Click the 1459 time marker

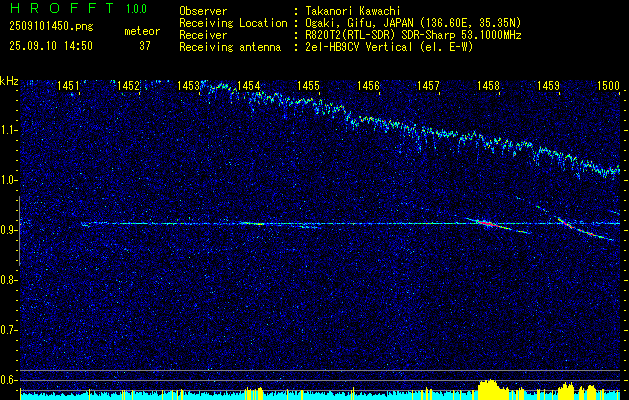(x=548, y=85)
